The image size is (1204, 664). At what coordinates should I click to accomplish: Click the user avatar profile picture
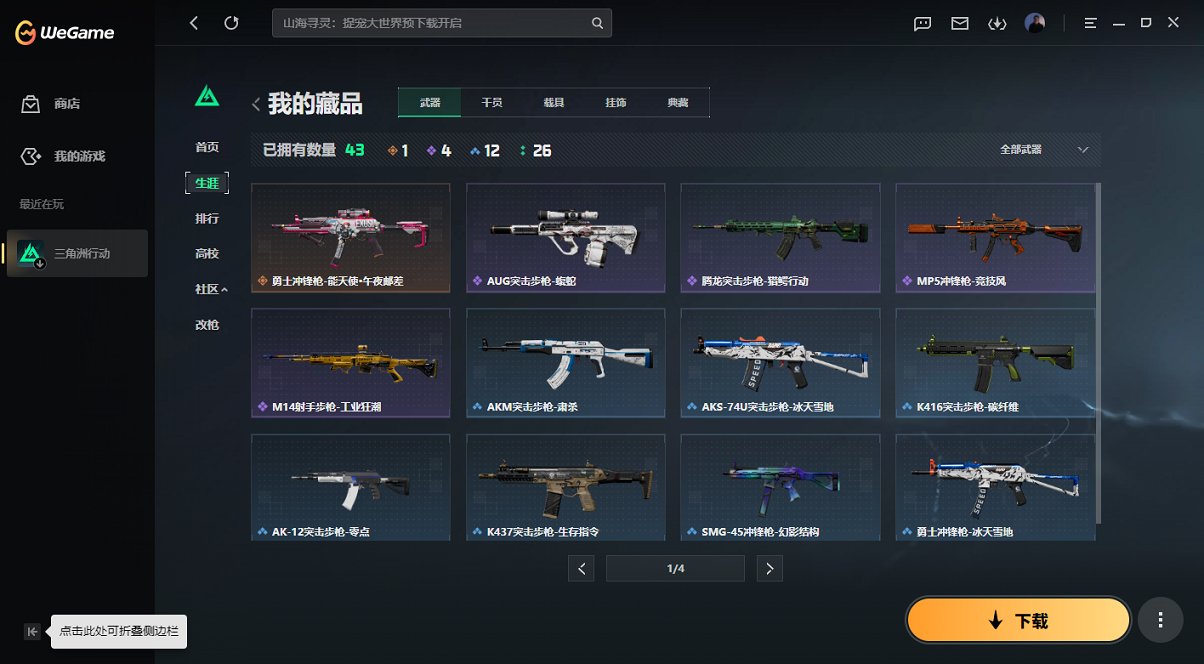[1035, 23]
